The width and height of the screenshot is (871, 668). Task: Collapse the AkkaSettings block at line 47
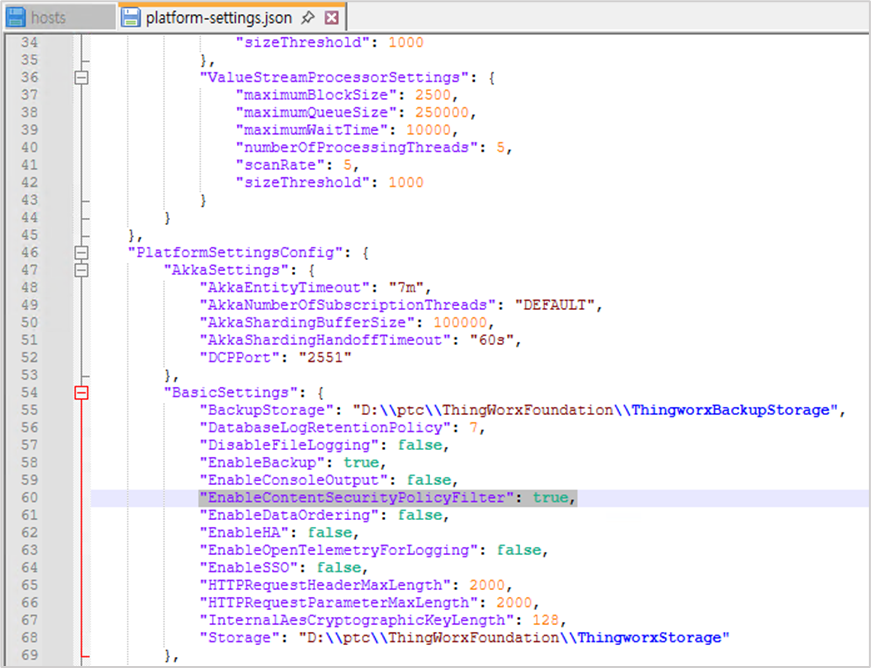coord(81,270)
